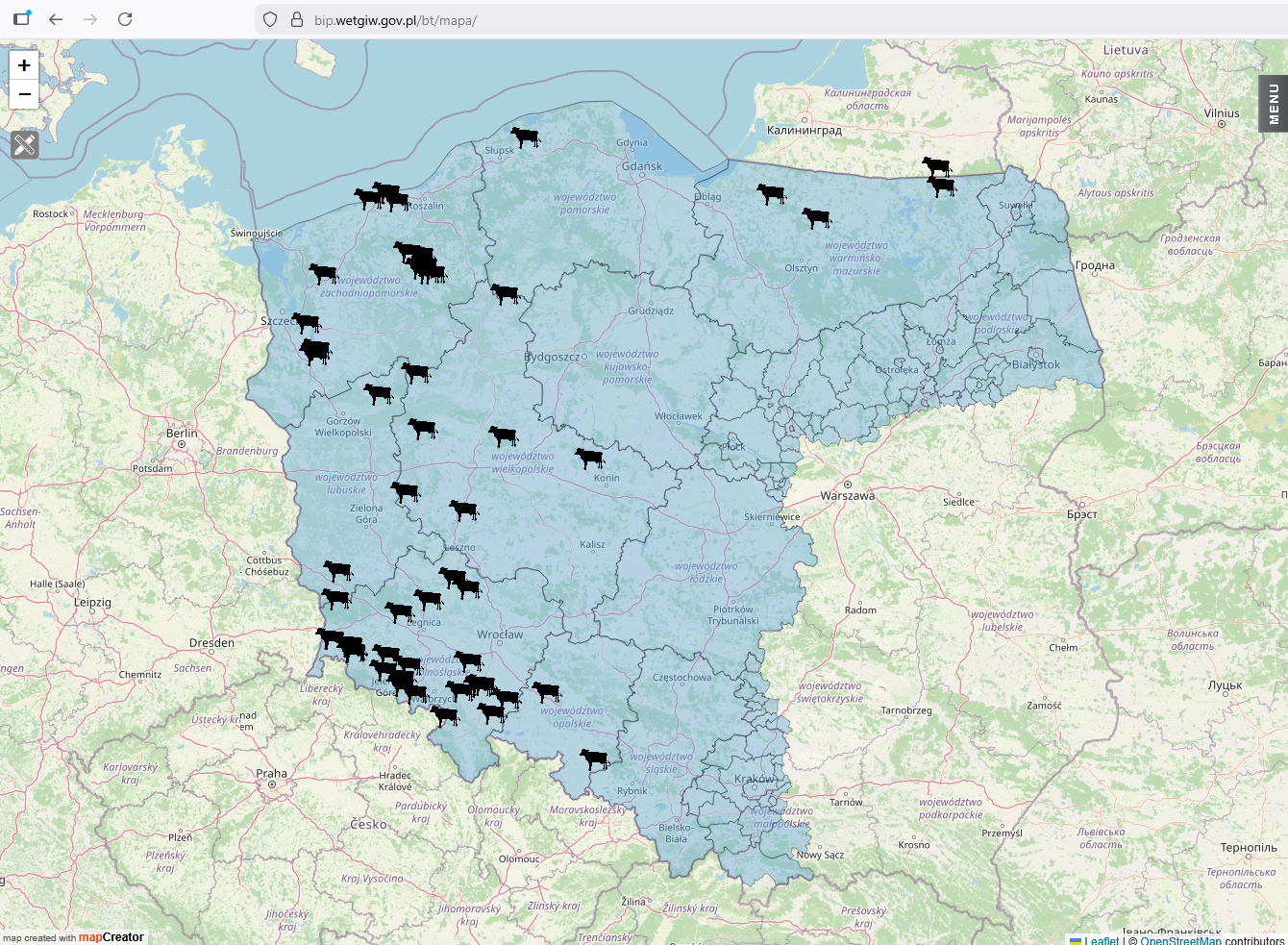Zoom in with the plus button

tap(24, 65)
